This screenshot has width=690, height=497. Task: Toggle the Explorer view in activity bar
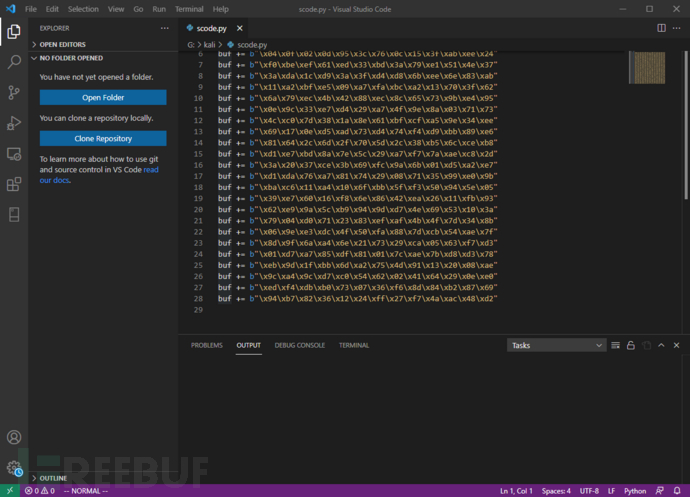pos(14,31)
